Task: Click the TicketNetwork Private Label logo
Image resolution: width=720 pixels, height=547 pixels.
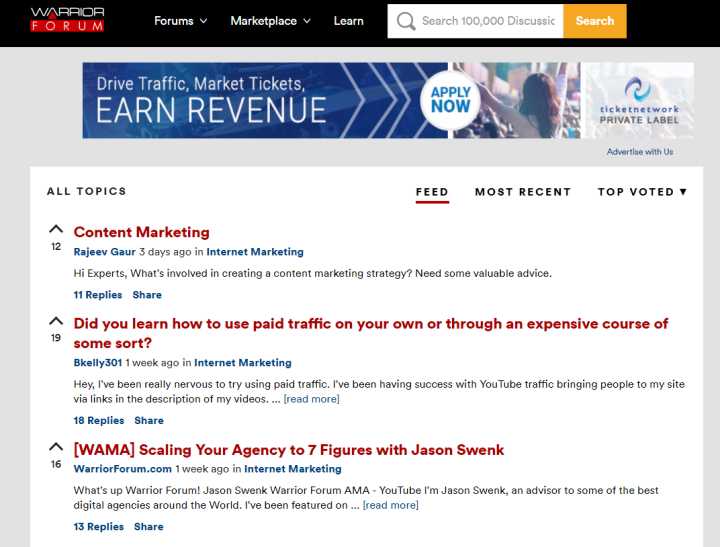Action: pos(638,101)
